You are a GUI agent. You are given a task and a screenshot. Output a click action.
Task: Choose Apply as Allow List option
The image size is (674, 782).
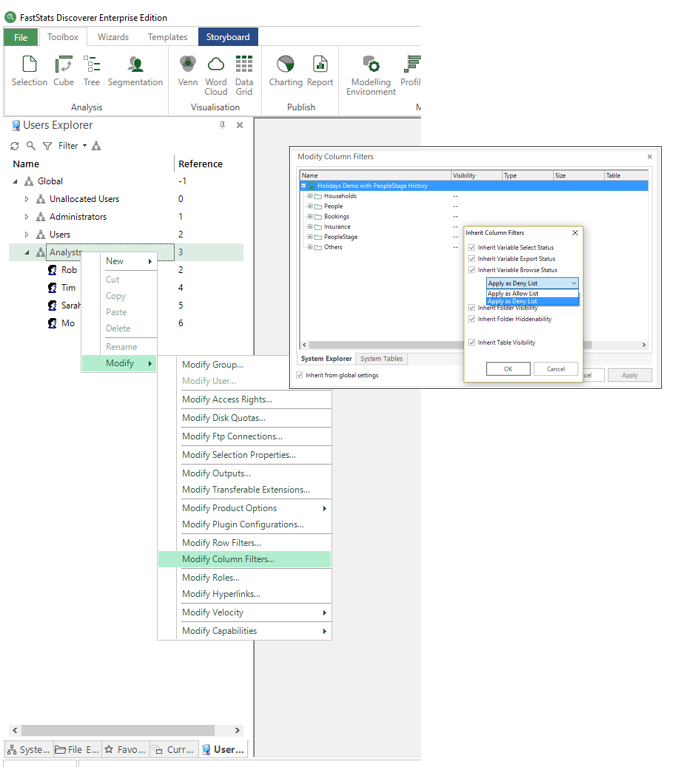point(532,294)
